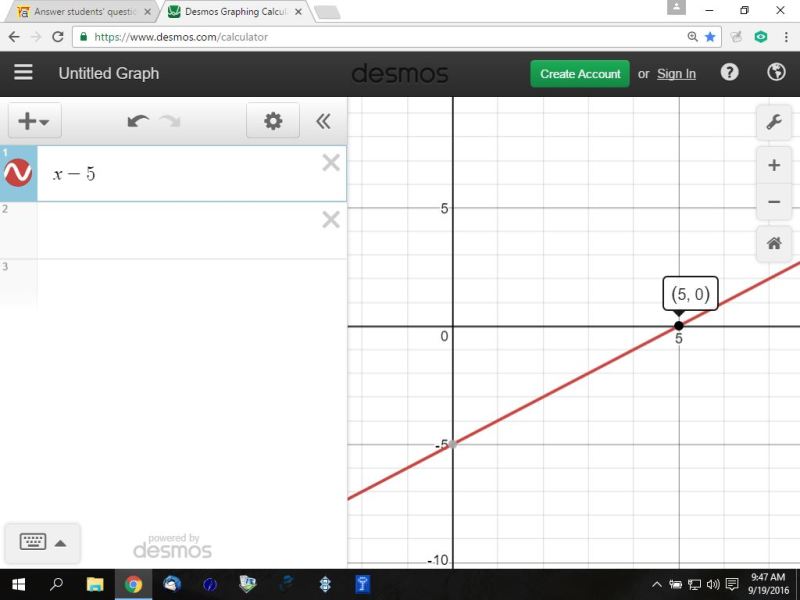This screenshot has height=600, width=800.
Task: Zoom in on the graph
Action: tap(774, 165)
